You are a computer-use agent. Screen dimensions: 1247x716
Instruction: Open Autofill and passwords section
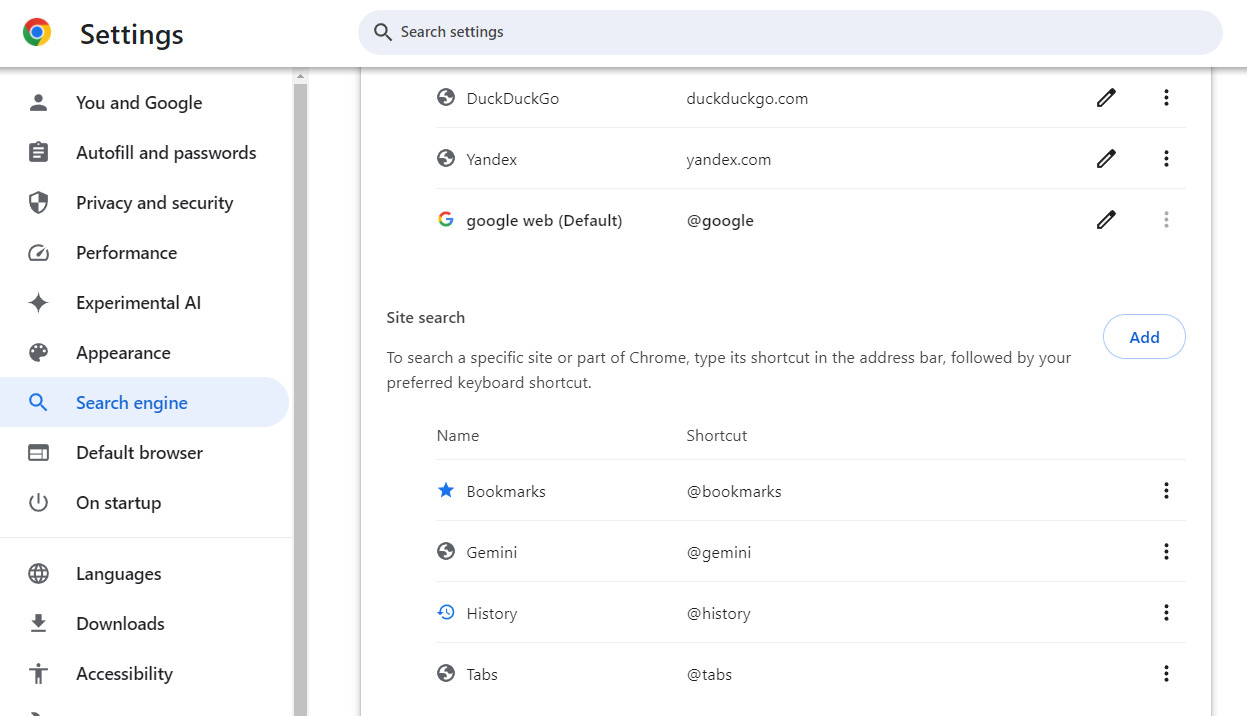(144, 152)
